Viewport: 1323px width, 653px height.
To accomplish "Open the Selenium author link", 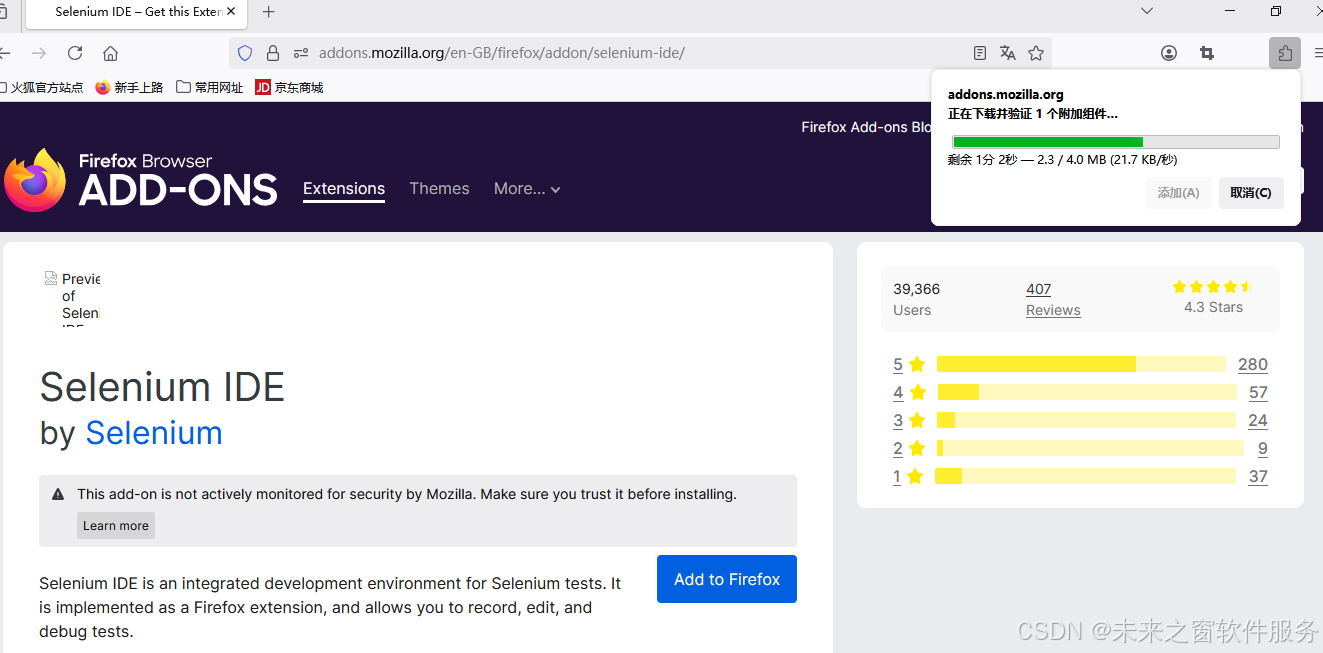I will (x=154, y=433).
